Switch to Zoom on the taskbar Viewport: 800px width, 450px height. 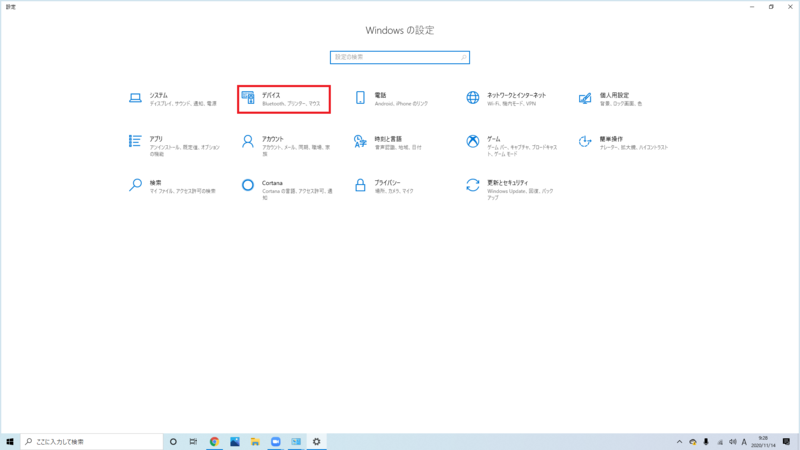point(276,442)
